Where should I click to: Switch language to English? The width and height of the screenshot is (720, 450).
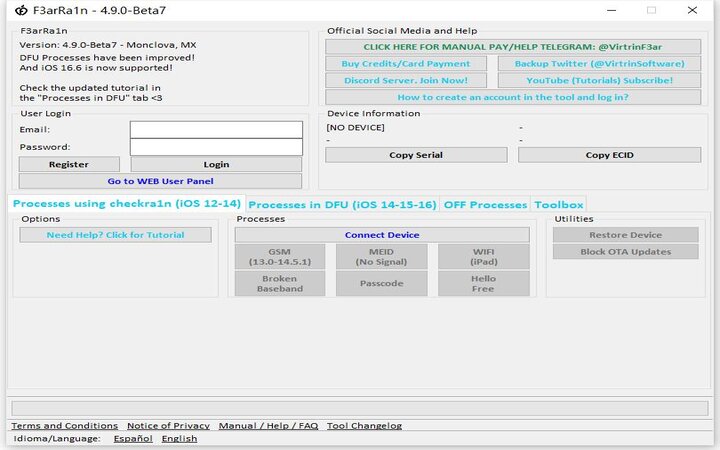click(180, 439)
